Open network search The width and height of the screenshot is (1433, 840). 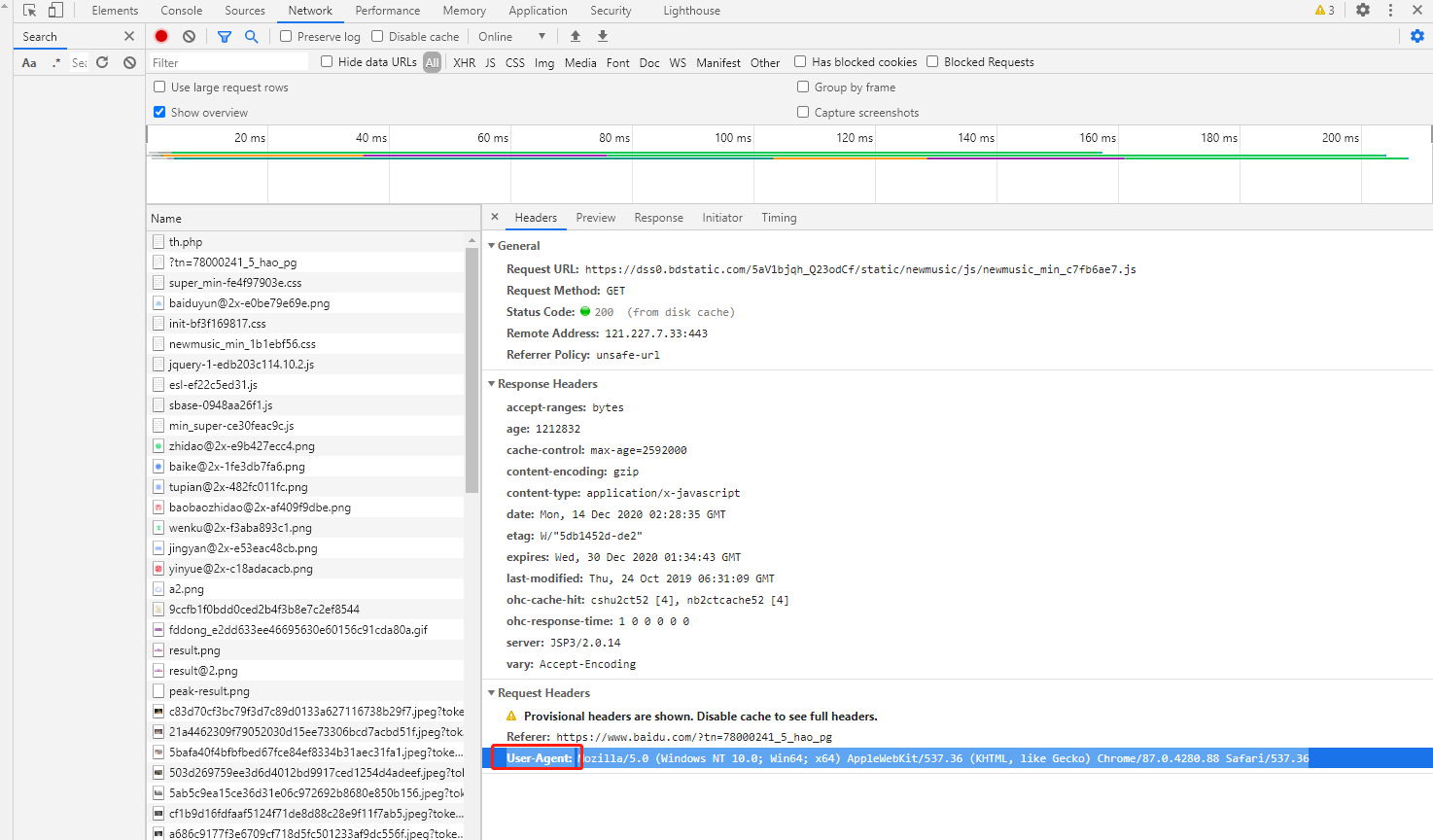point(252,35)
